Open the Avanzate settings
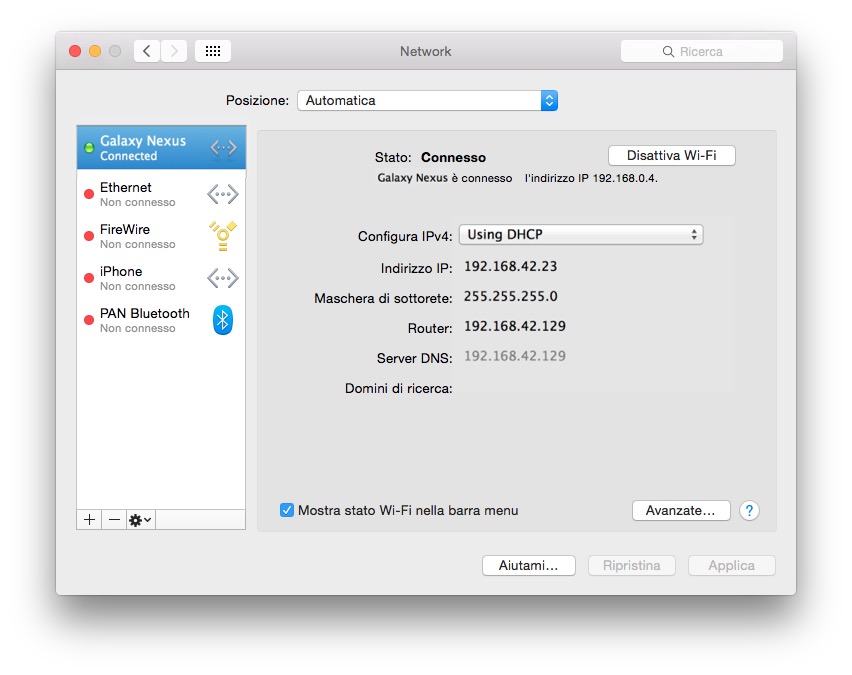This screenshot has width=852, height=675. point(681,510)
